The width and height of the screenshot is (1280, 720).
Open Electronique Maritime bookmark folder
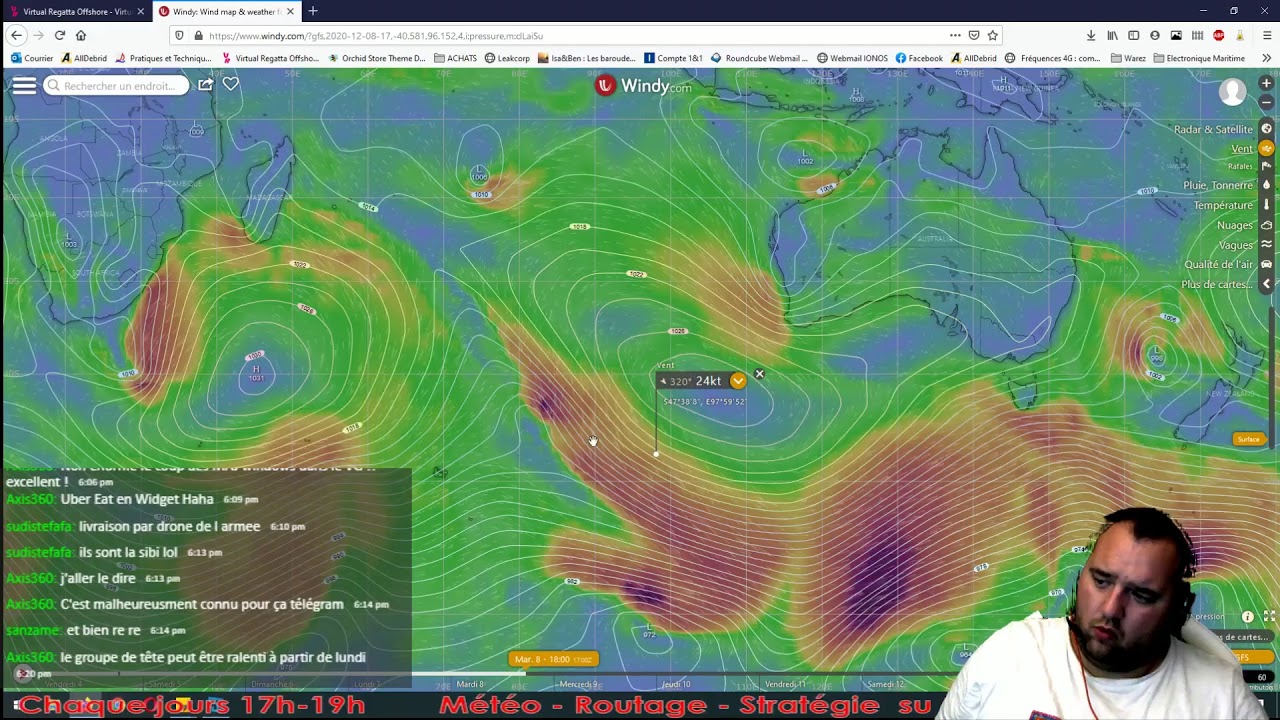click(1199, 58)
